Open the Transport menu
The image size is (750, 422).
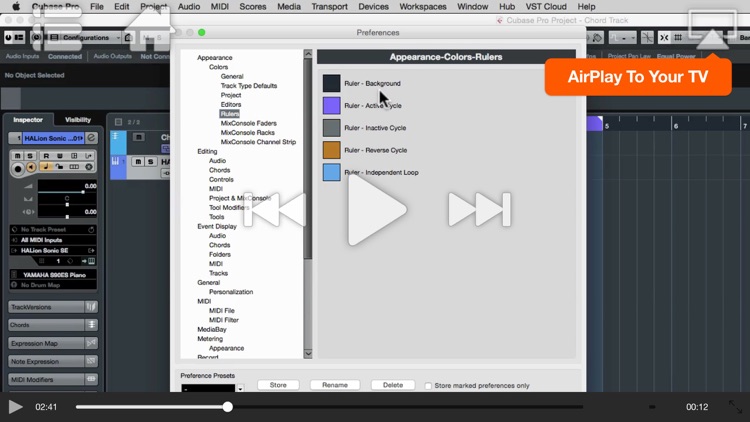[x=330, y=7]
